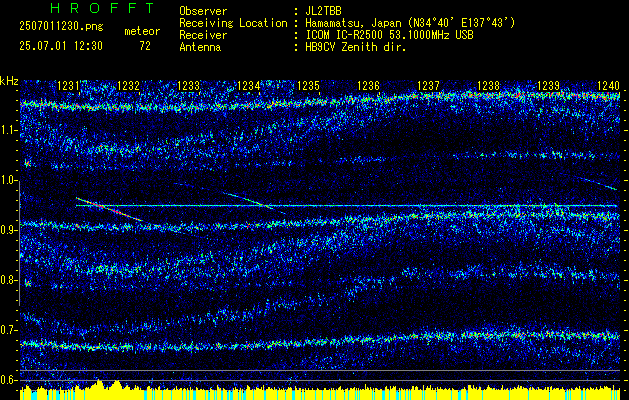Click the Hamamatsu, Japan location value
Screen dimensions: 629x400
tap(410, 23)
